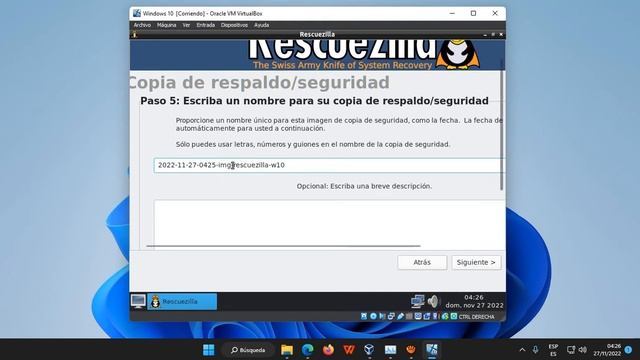Click the VirtualBox network adapters indicator
The image size is (640, 360).
tap(391, 316)
